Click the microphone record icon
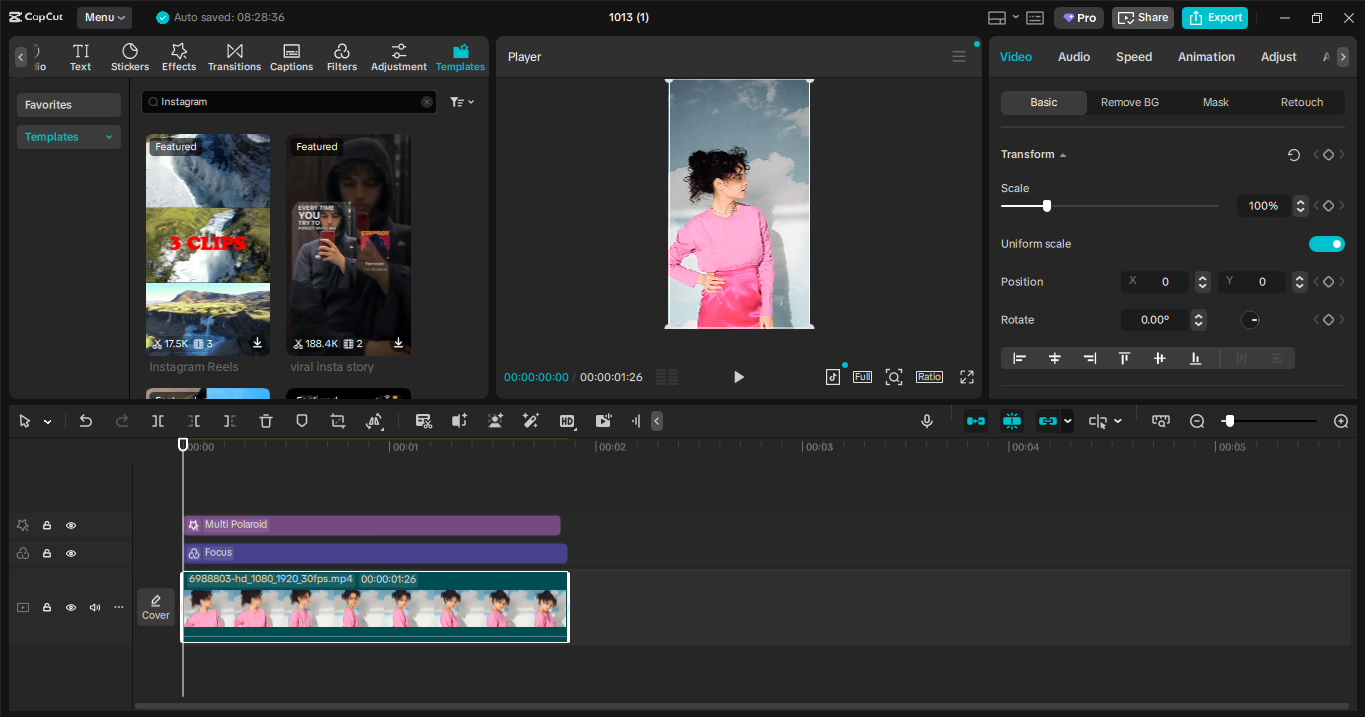This screenshot has height=717, width=1365. [926, 421]
